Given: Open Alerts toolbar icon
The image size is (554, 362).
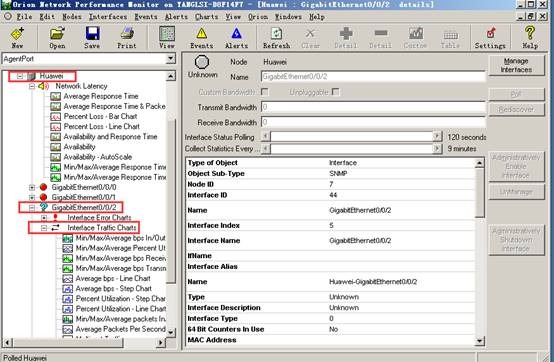Looking at the screenshot, I should [x=236, y=34].
